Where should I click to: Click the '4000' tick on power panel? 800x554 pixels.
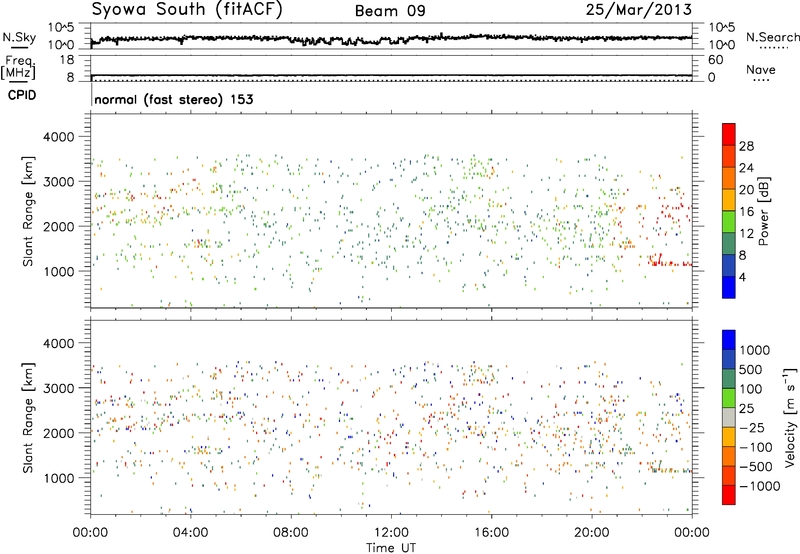coord(58,137)
